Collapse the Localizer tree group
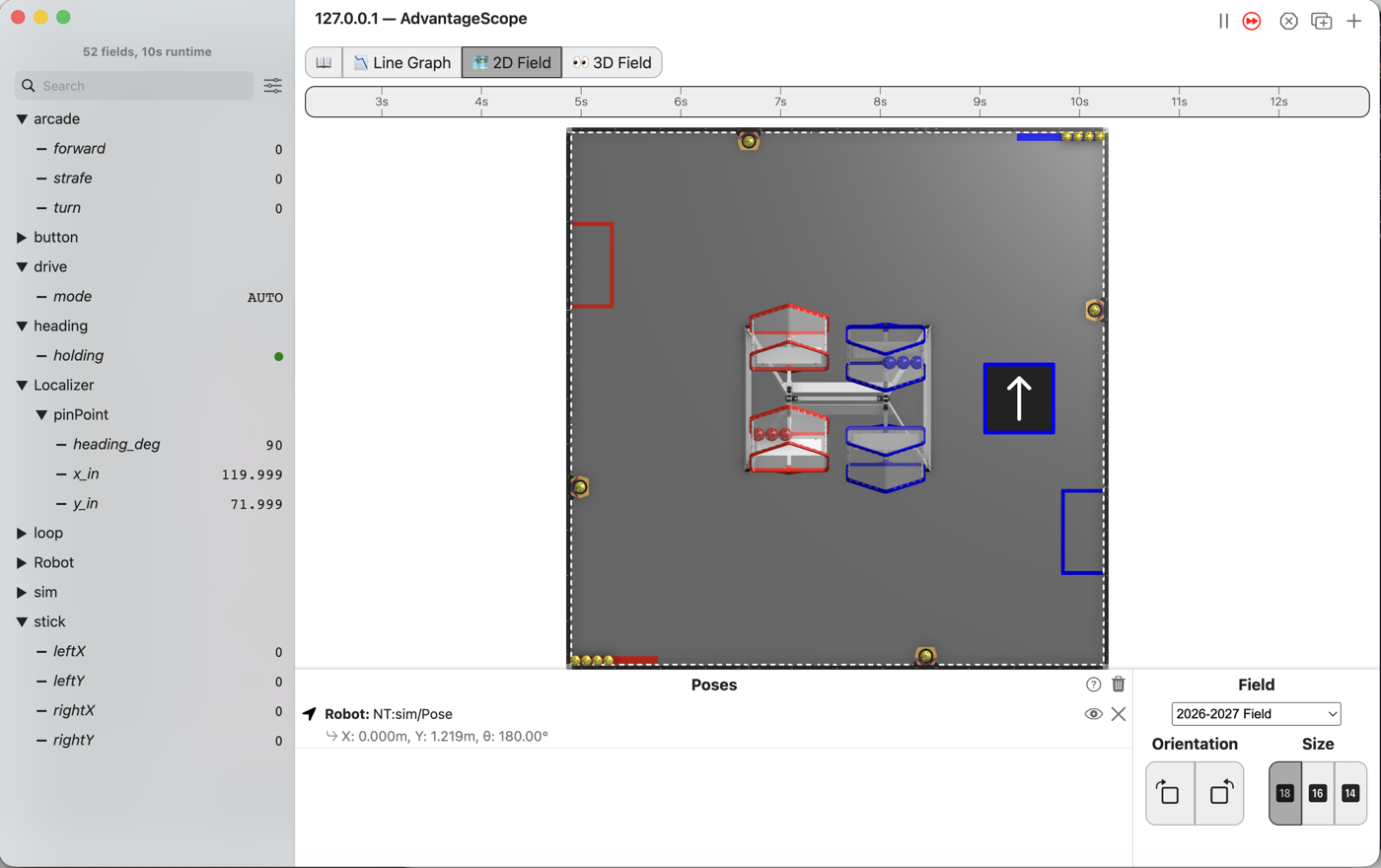This screenshot has width=1381, height=868. [22, 385]
